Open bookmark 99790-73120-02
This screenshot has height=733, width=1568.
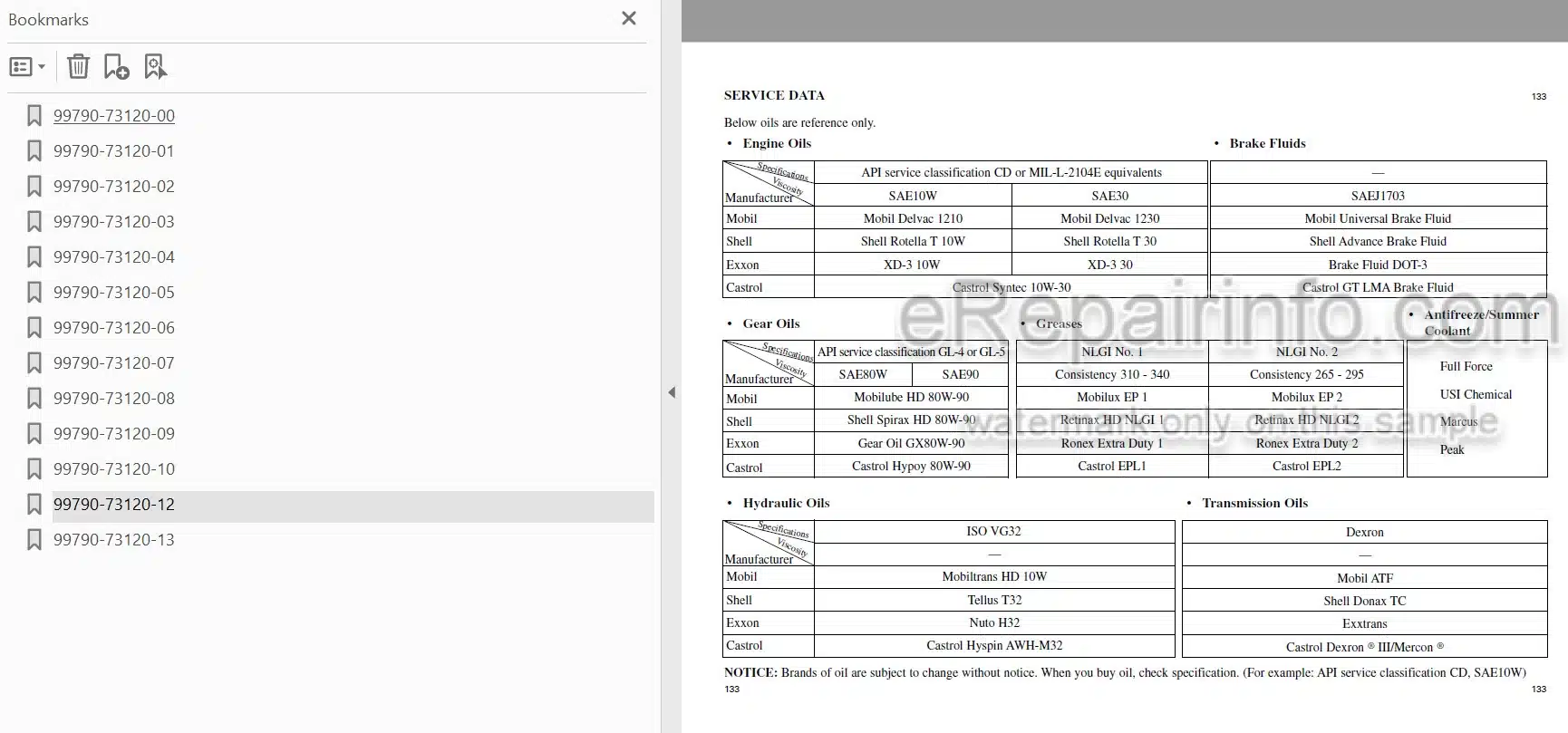[x=114, y=187]
